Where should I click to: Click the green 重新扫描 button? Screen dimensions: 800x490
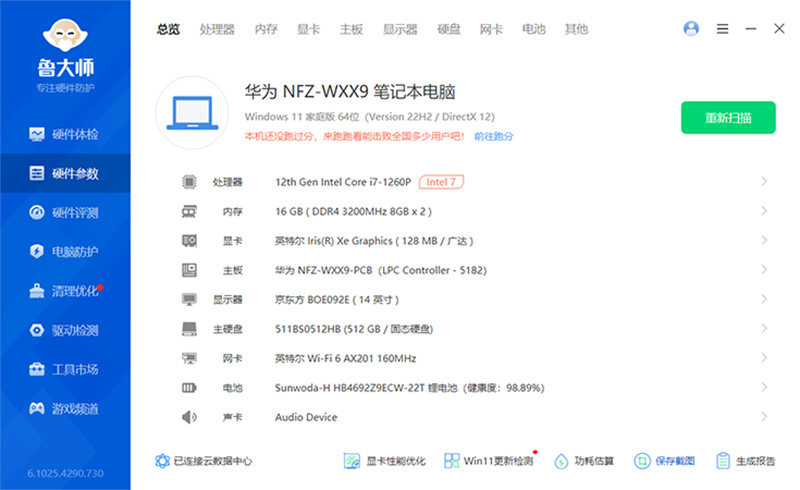point(728,118)
